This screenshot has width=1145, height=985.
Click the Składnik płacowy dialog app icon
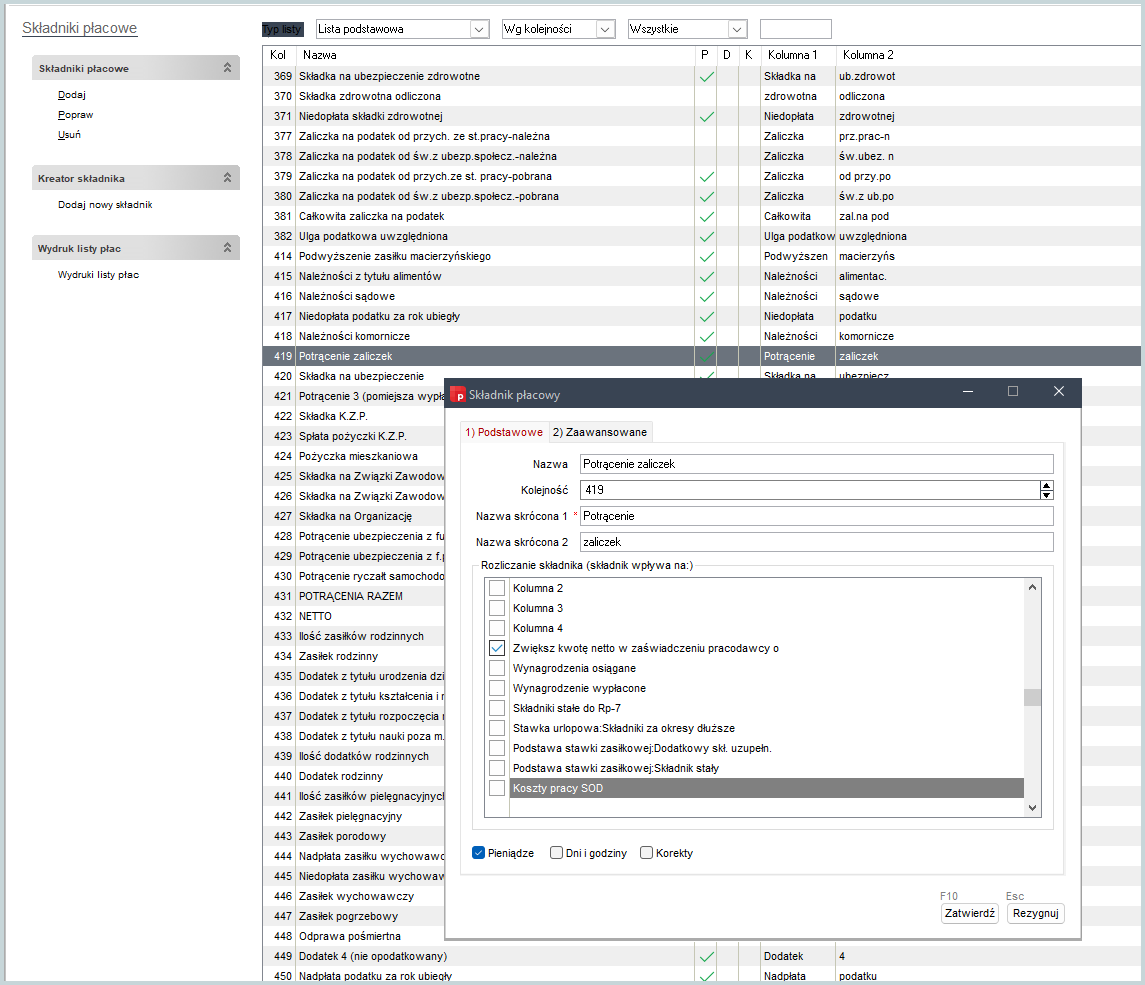tap(459, 395)
